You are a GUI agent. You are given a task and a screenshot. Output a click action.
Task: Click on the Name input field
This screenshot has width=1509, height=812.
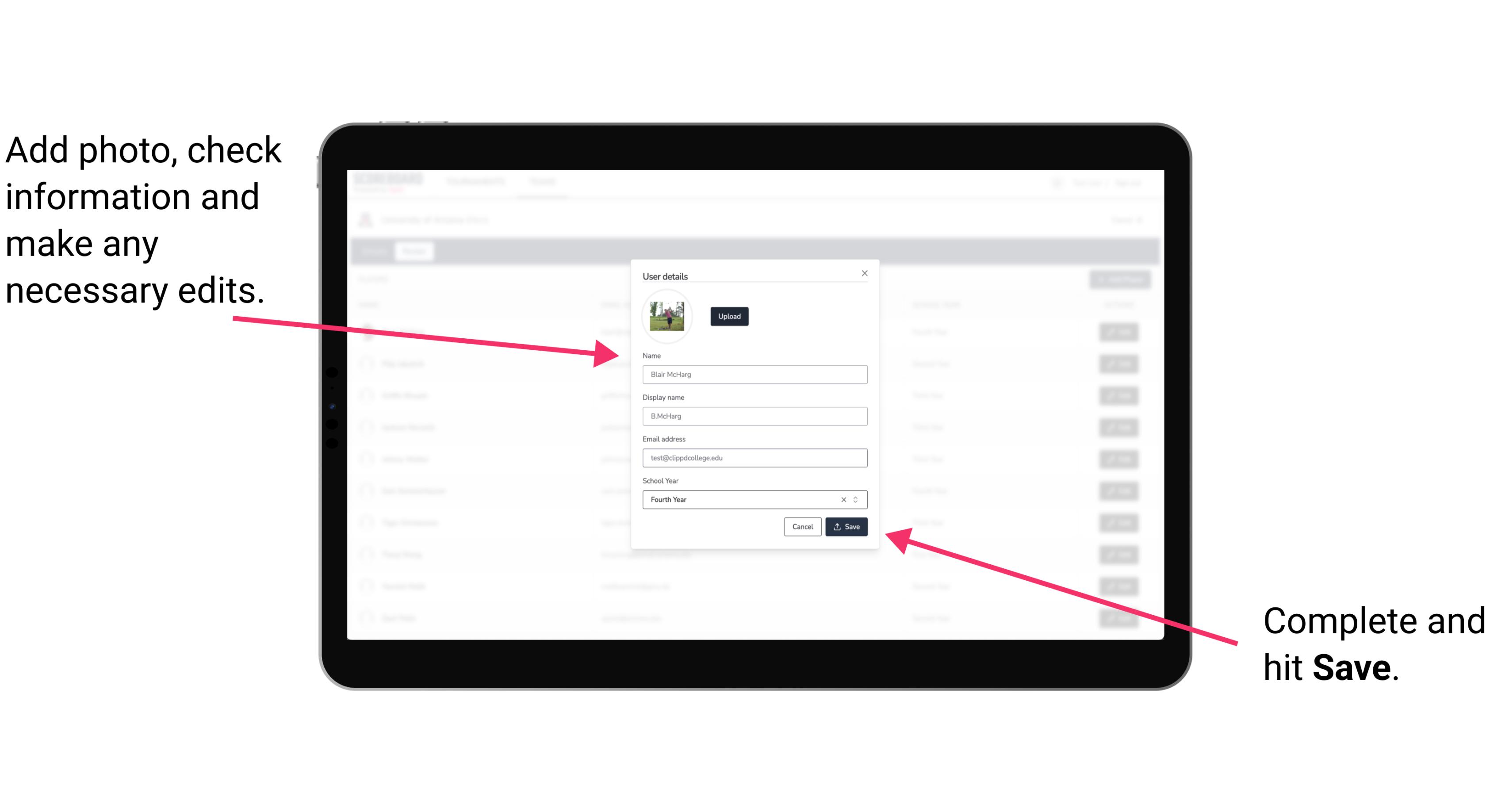click(754, 374)
